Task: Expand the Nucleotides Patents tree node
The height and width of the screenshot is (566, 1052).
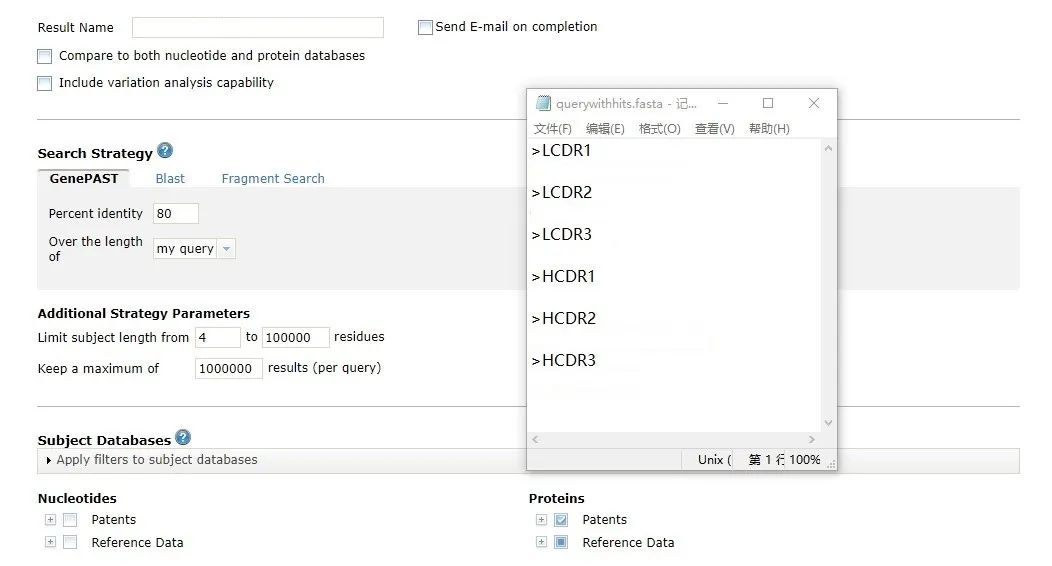Action: coord(50,520)
